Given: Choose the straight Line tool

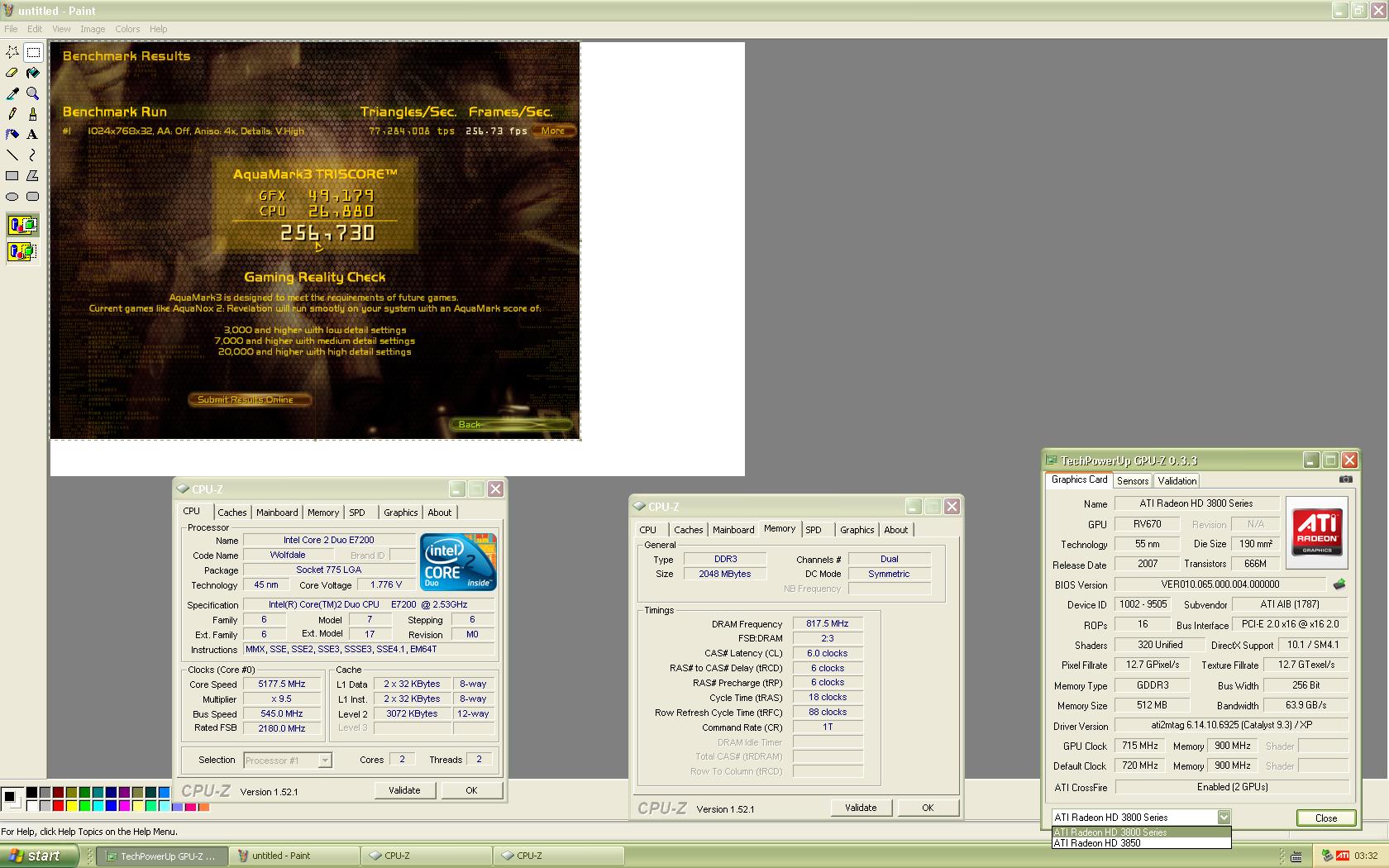Looking at the screenshot, I should (x=12, y=155).
